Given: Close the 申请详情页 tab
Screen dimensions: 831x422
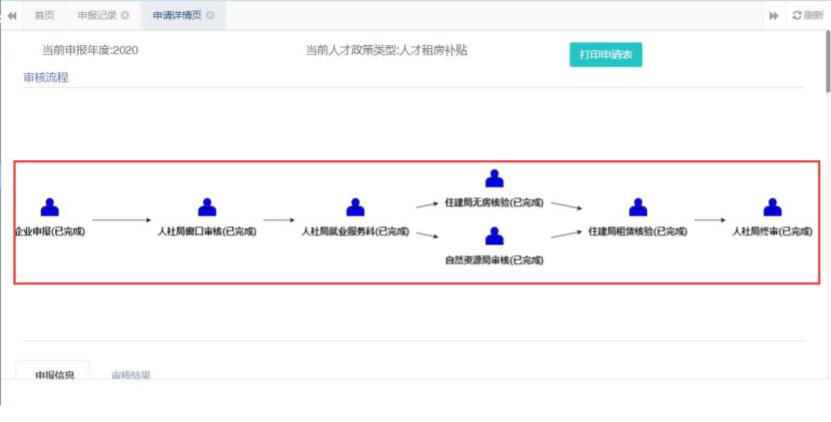Looking at the screenshot, I should click(210, 16).
